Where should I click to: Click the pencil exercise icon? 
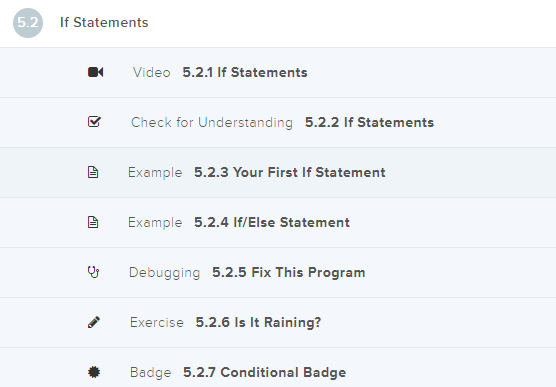click(x=94, y=322)
